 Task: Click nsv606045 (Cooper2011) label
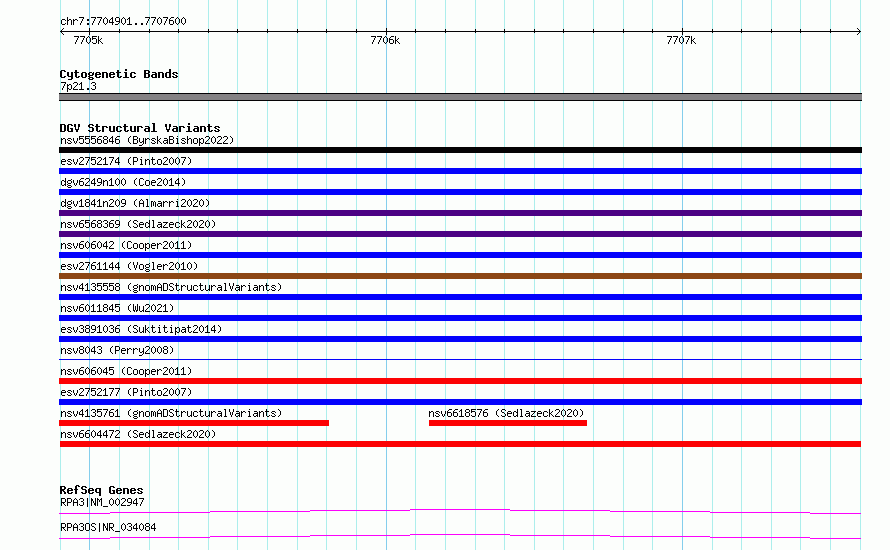pos(126,371)
